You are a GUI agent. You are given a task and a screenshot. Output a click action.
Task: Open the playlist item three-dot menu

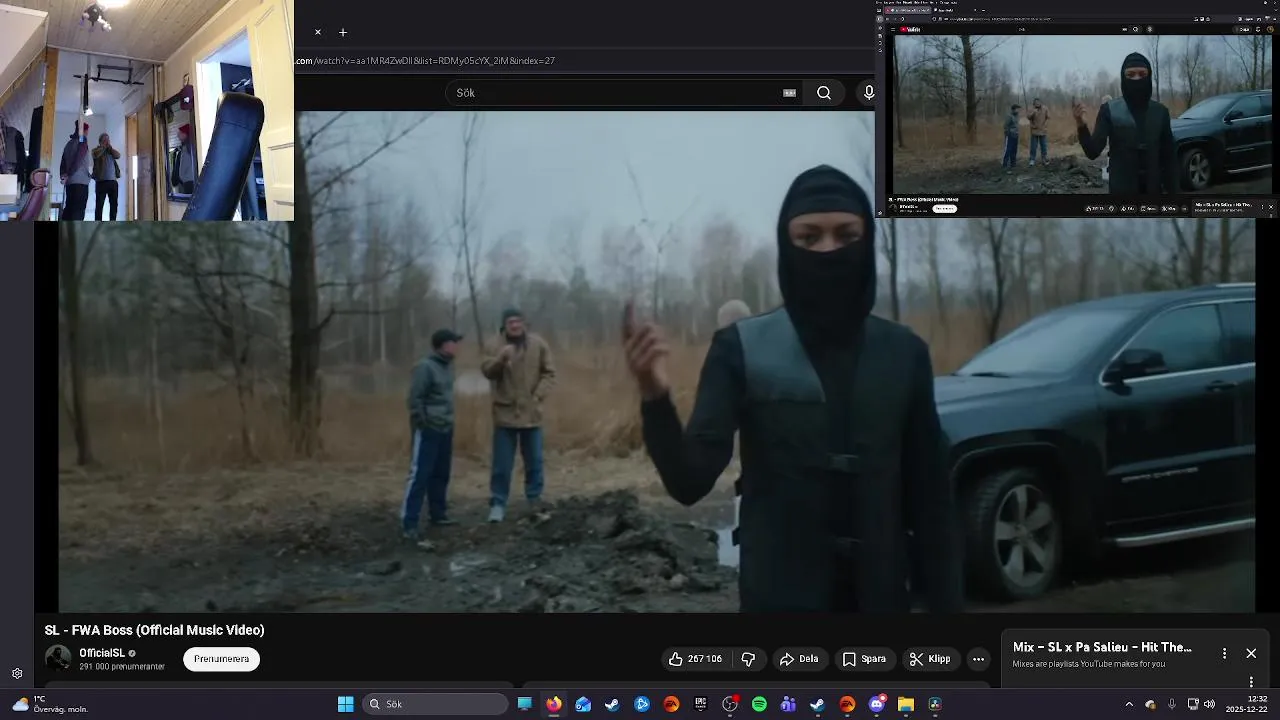pyautogui.click(x=1251, y=682)
